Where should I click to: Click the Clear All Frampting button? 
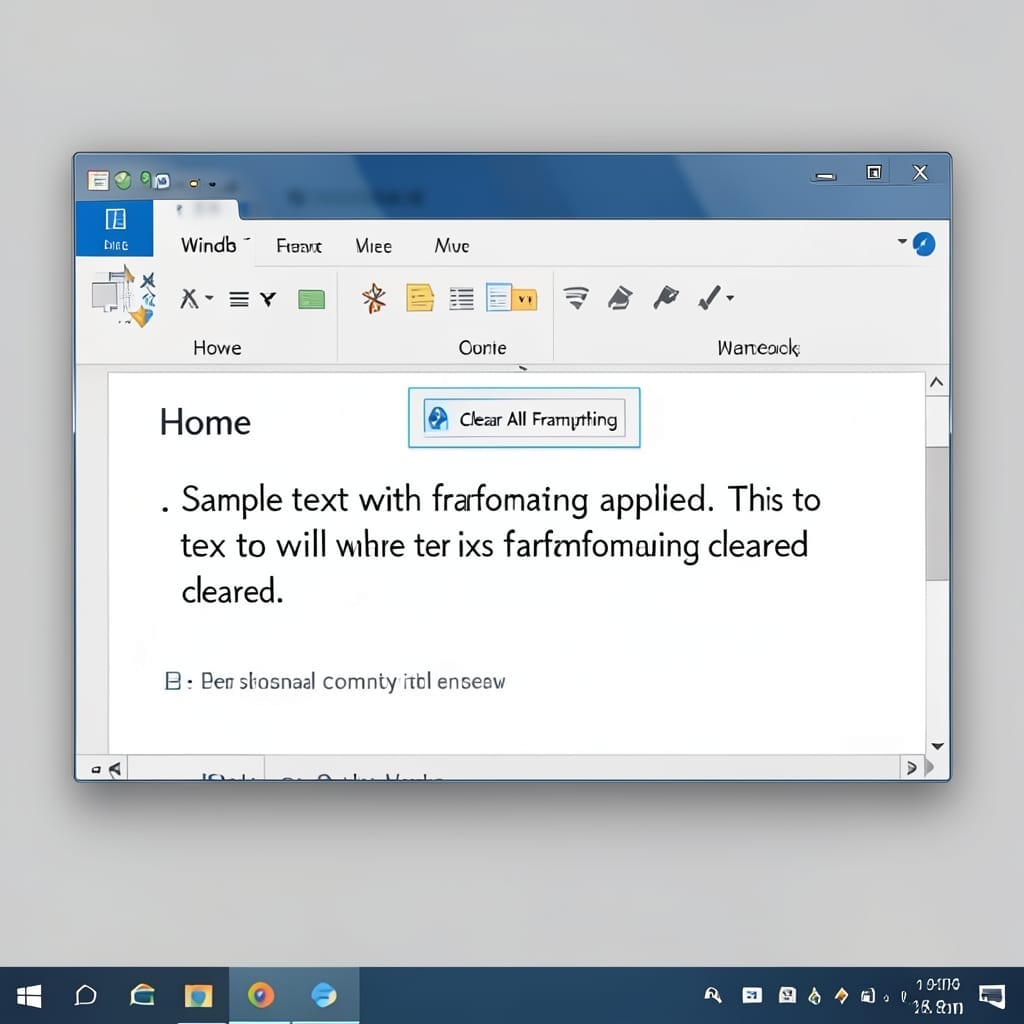click(524, 418)
